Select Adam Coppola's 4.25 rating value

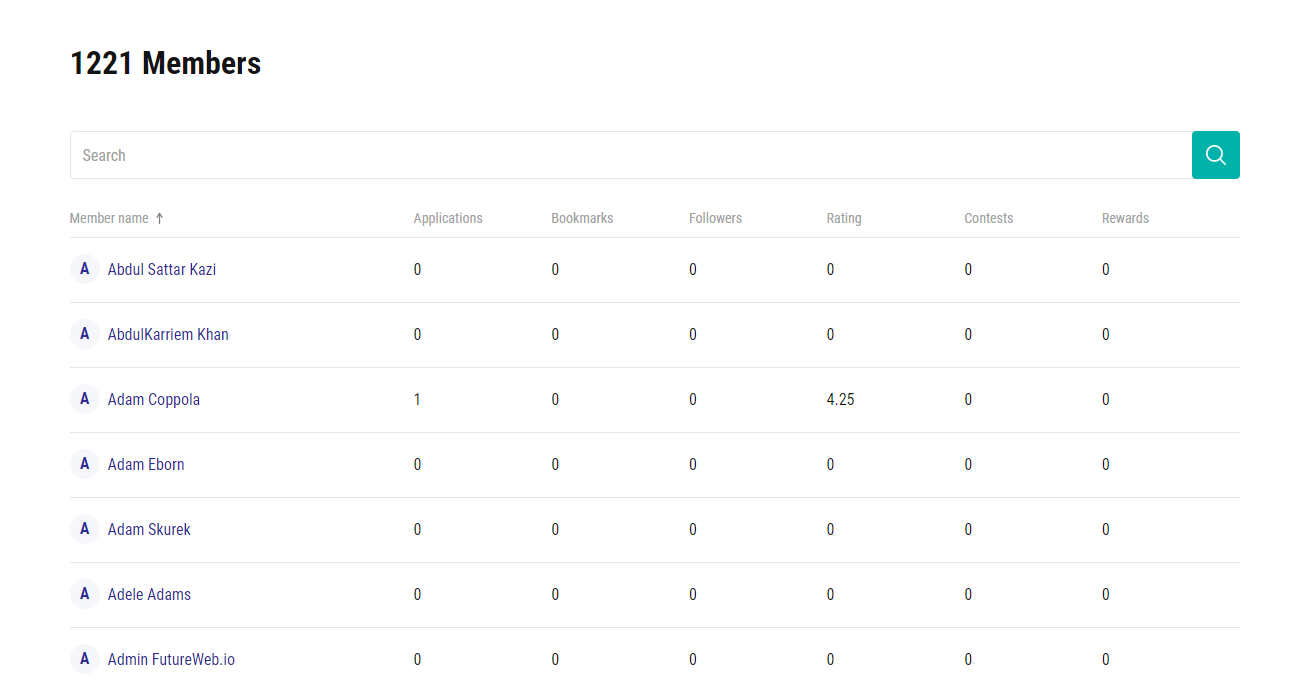click(x=840, y=399)
